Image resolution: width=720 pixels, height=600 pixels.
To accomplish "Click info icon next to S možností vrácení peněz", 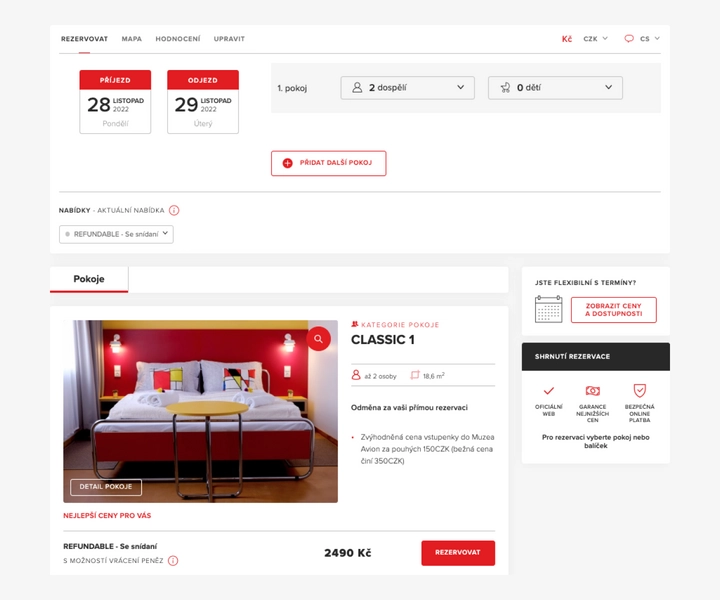I will pos(173,561).
